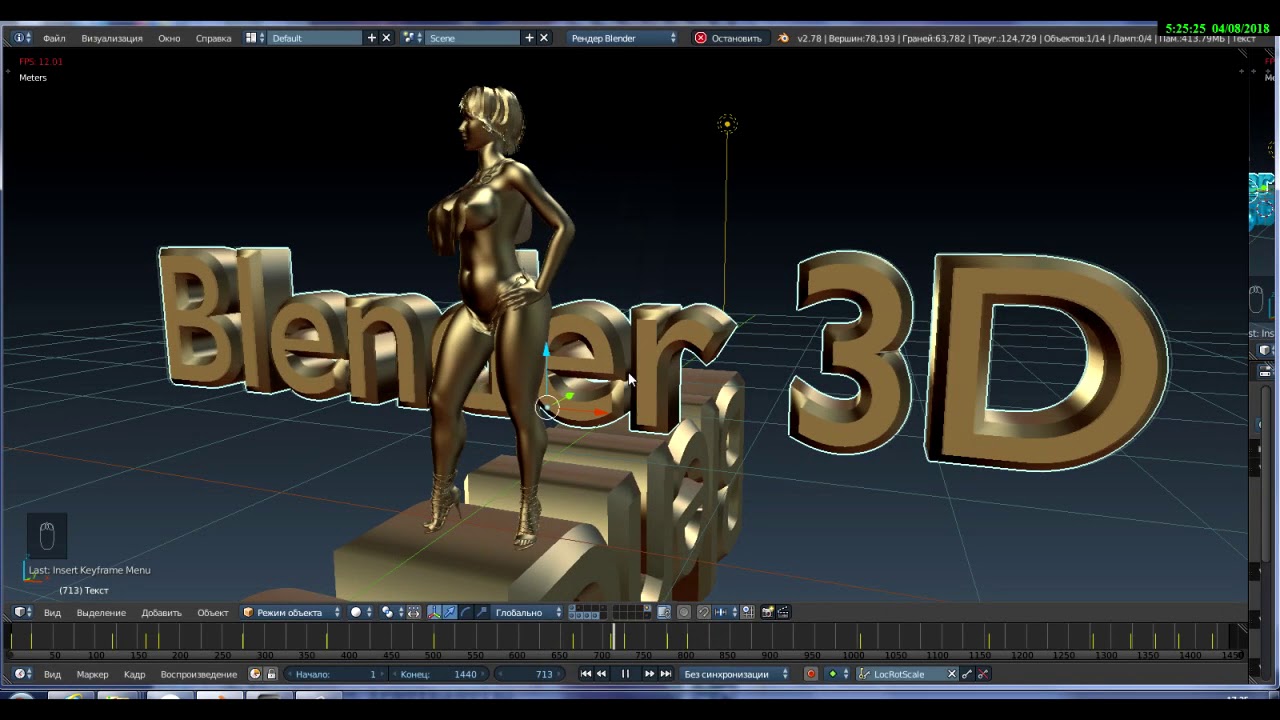Delete the current Scene
This screenshot has width=1280, height=720.
[x=543, y=38]
